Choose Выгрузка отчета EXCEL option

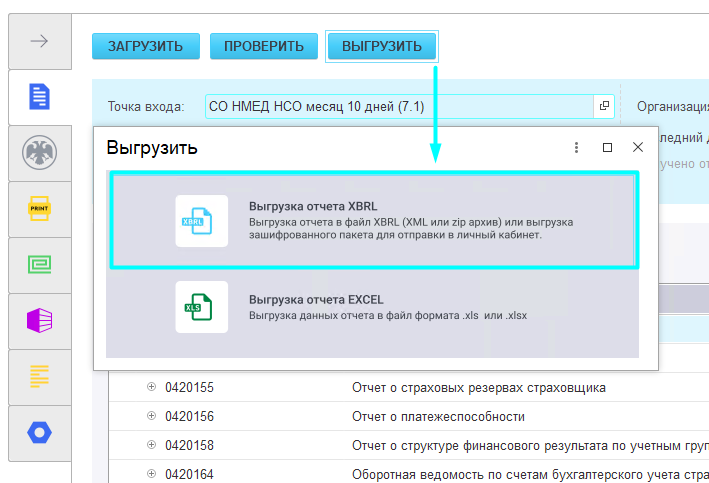(x=372, y=307)
